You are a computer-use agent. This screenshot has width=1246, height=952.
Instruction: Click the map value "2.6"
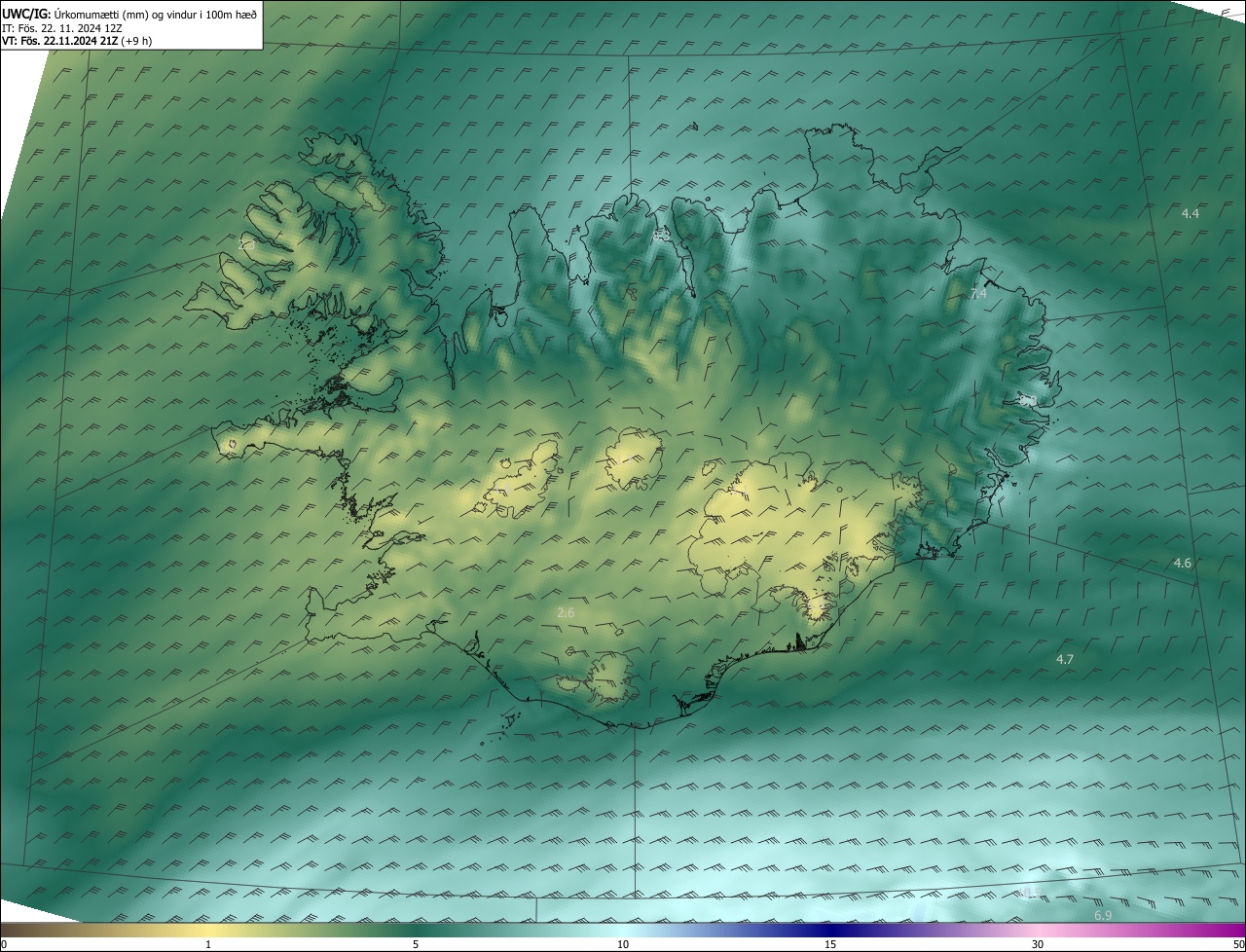click(566, 612)
